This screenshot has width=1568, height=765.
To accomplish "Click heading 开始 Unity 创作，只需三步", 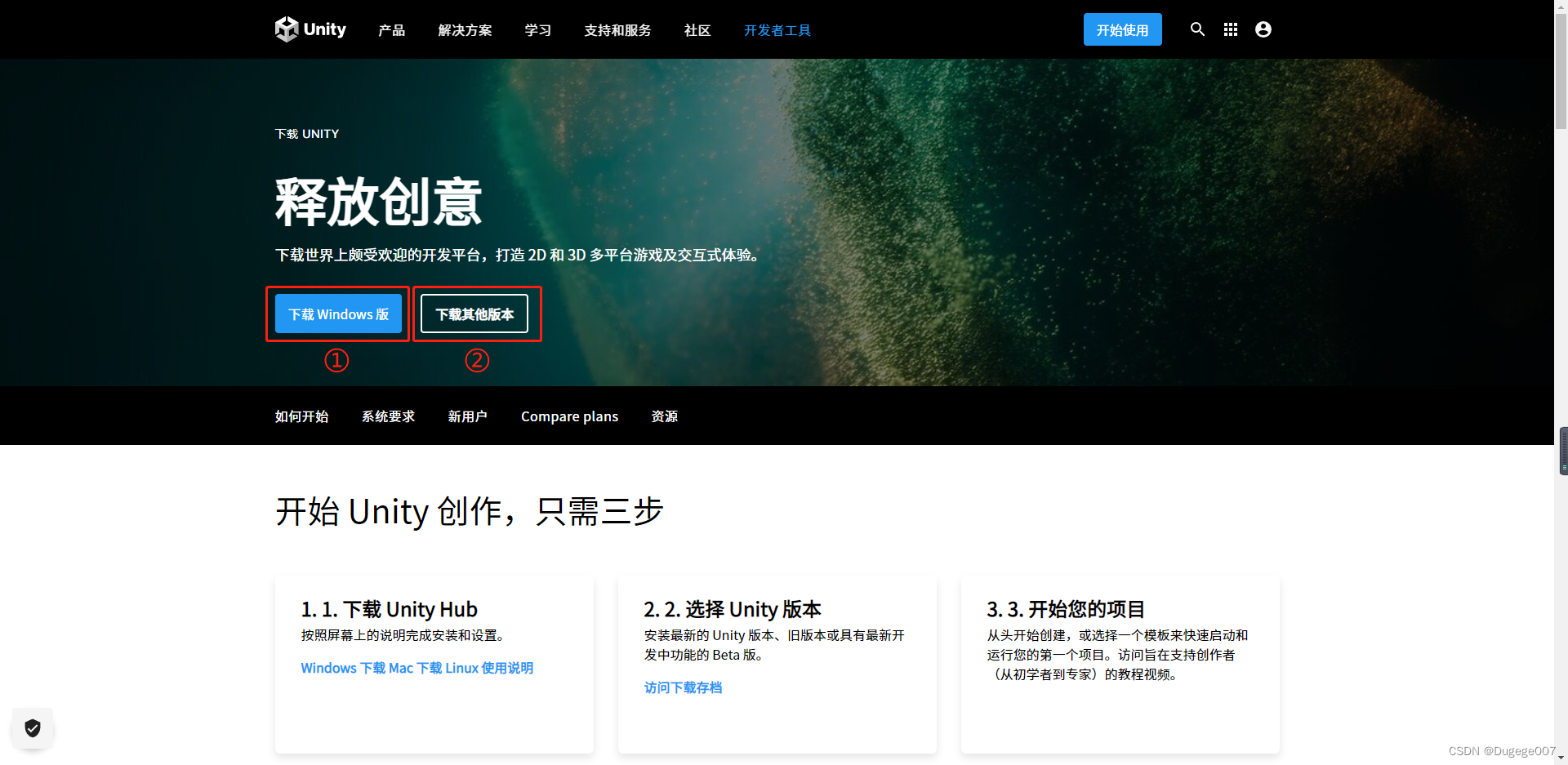I will click(x=470, y=512).
